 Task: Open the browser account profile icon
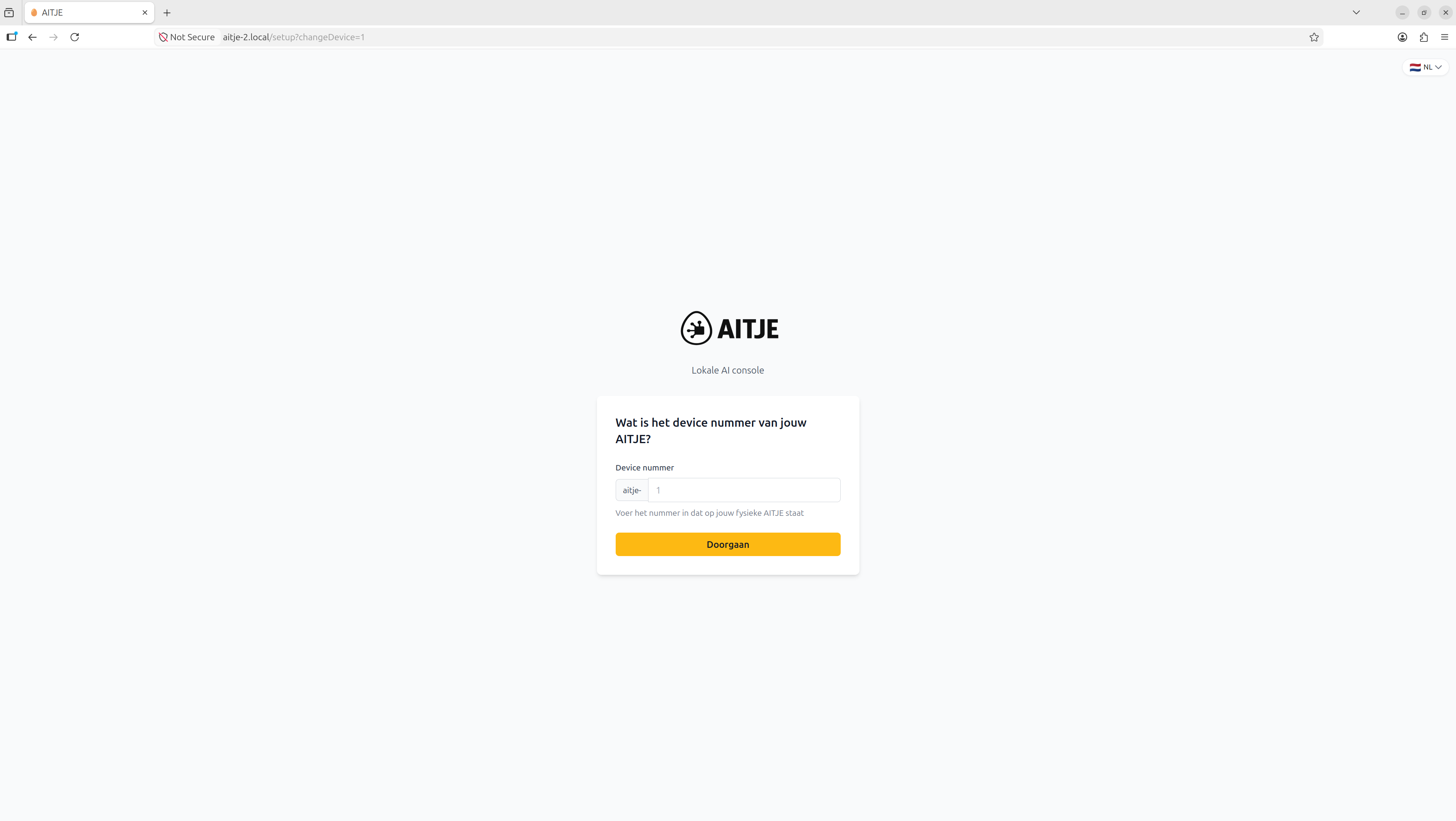pyautogui.click(x=1402, y=38)
